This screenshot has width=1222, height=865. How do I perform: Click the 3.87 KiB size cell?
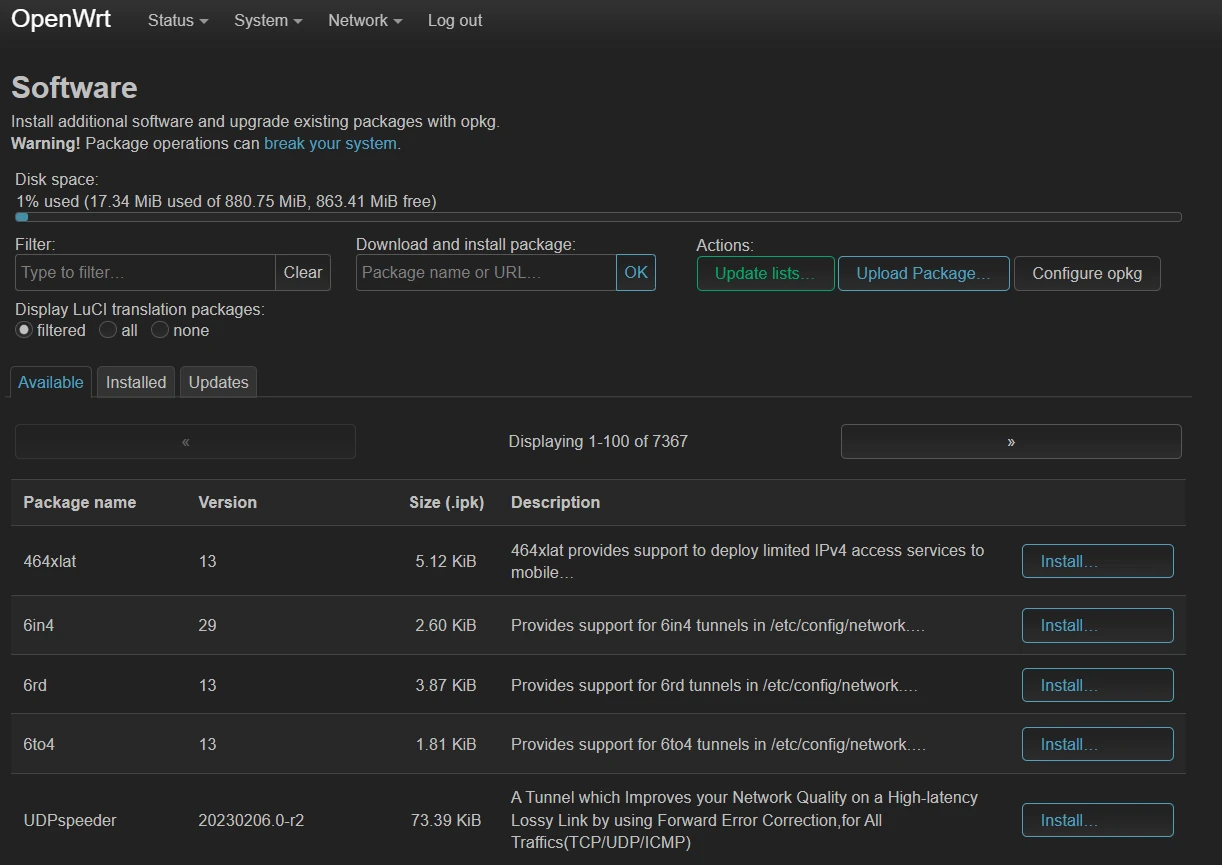pos(446,685)
